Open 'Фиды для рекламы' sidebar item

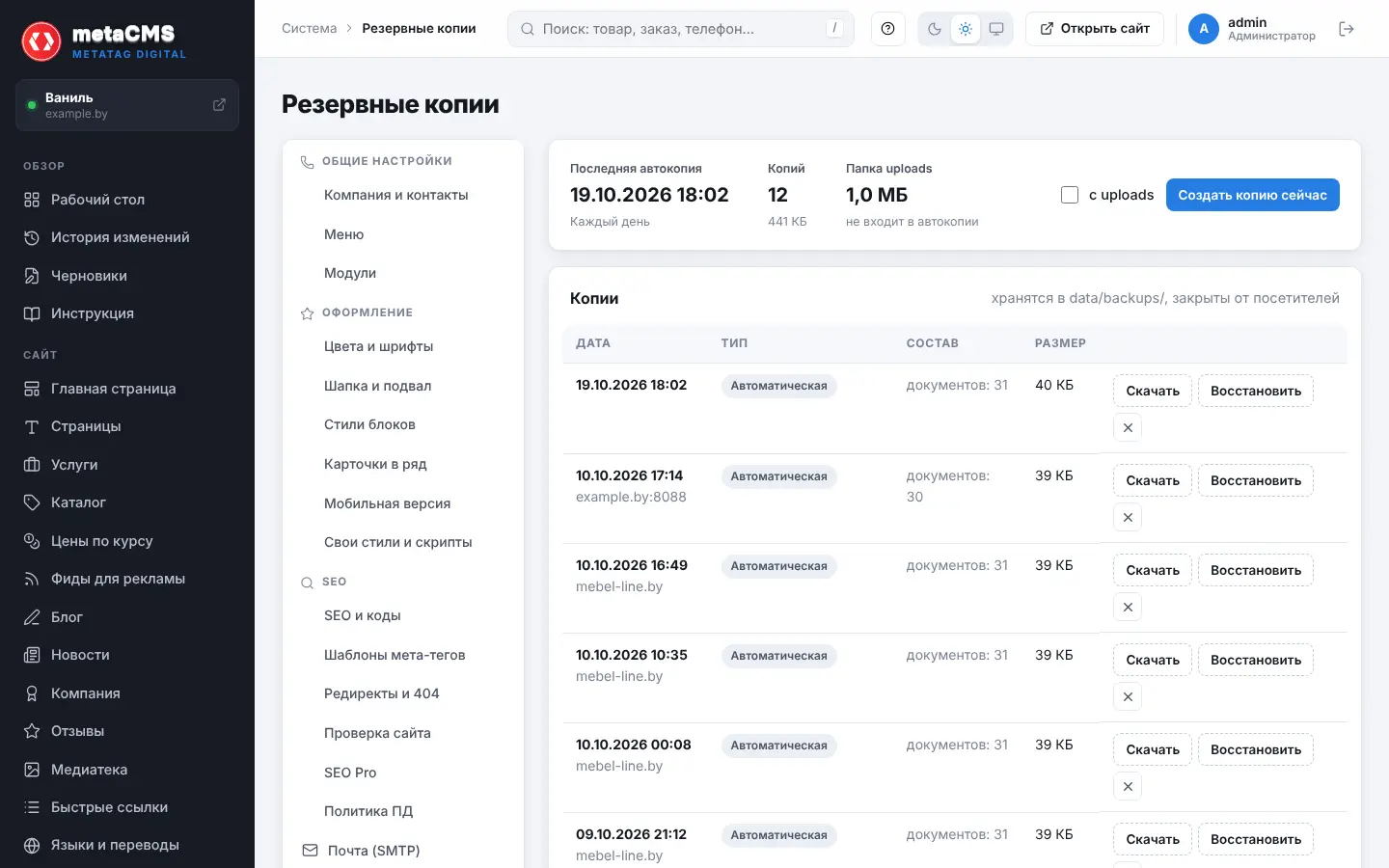coord(127,579)
